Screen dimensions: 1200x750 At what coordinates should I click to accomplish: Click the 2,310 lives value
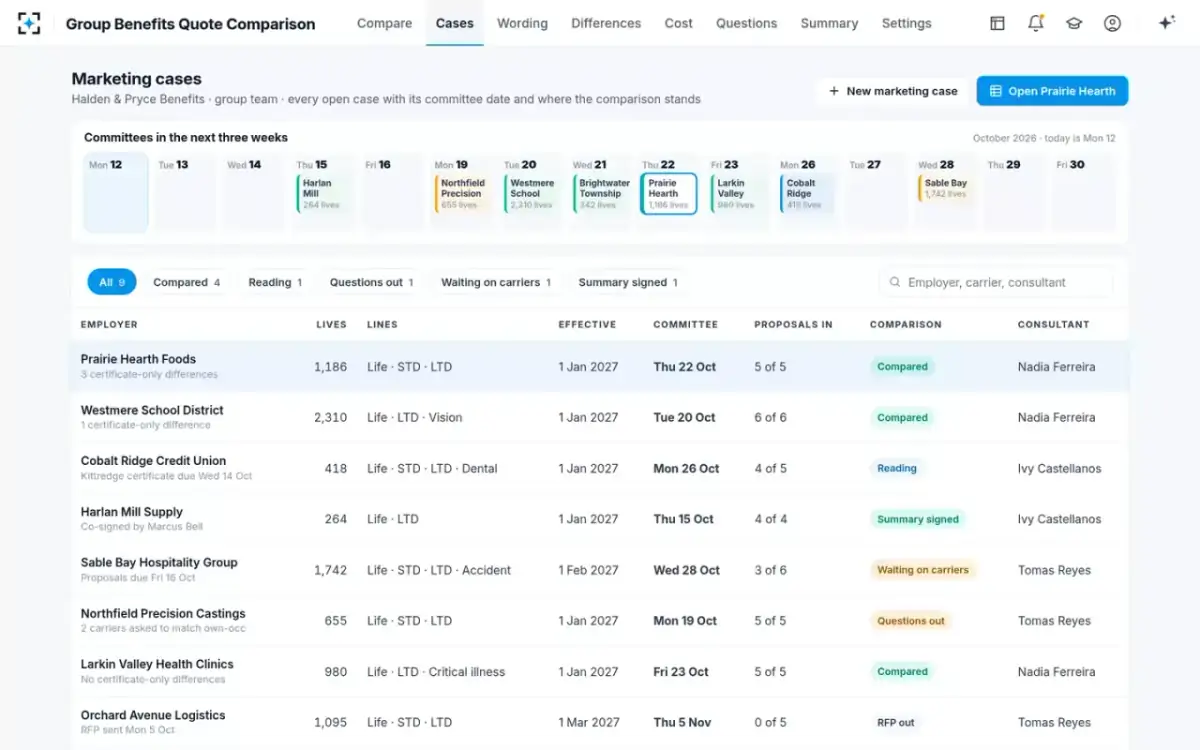pos(331,417)
